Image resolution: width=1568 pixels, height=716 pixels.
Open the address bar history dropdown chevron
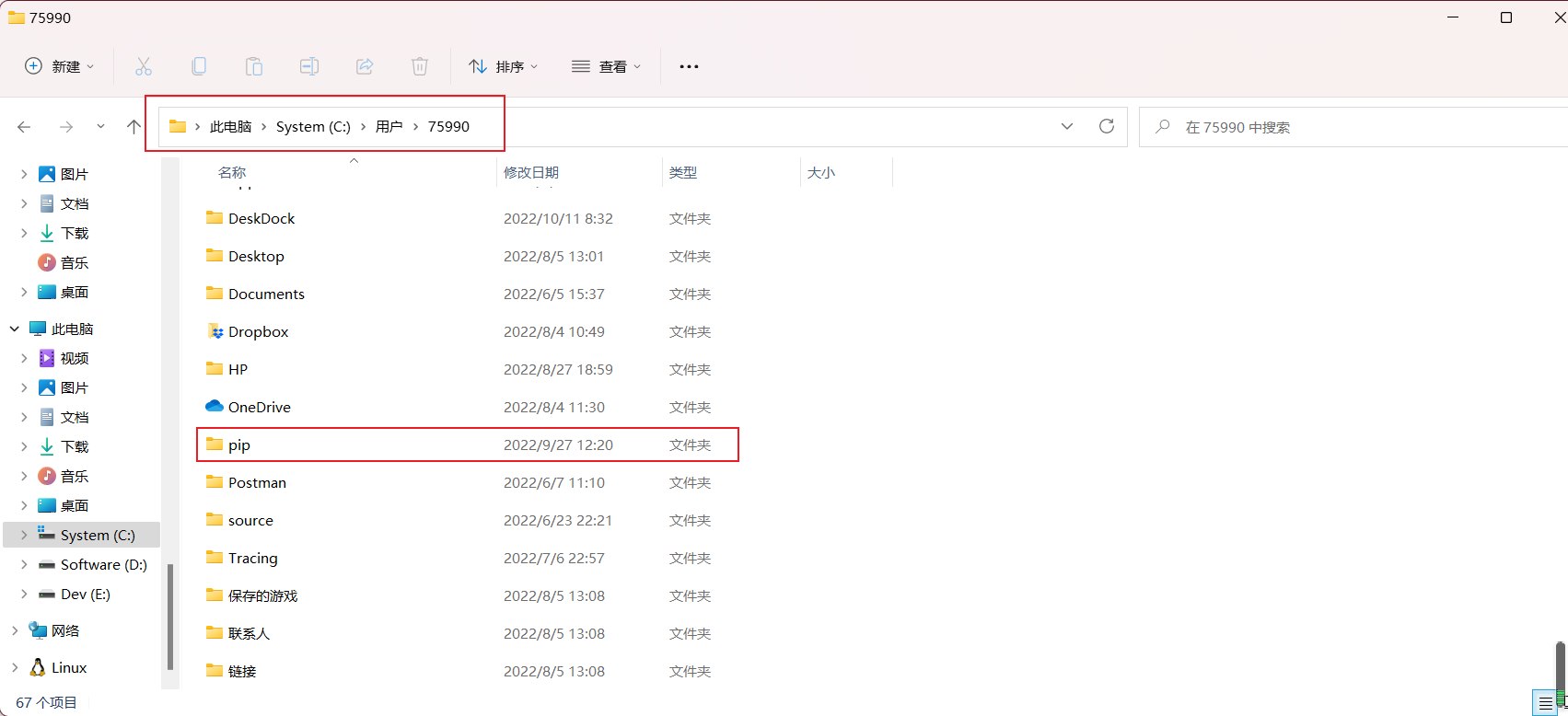click(1067, 126)
